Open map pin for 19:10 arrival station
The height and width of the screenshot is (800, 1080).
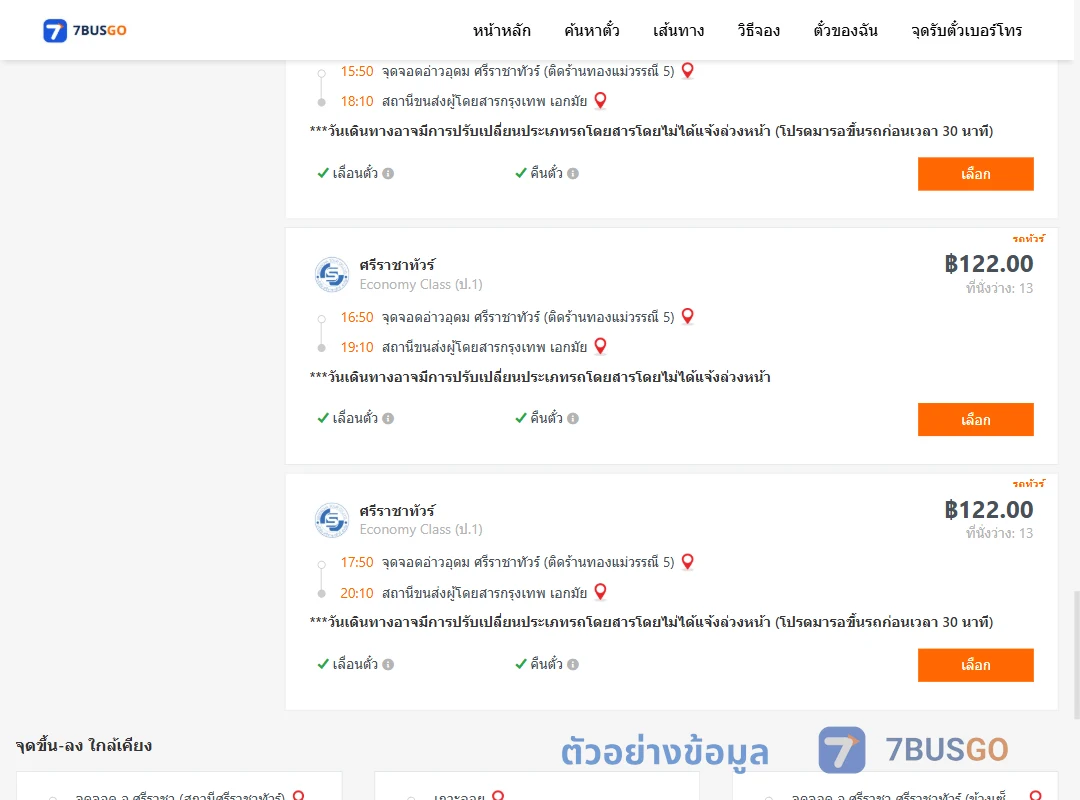pos(601,346)
